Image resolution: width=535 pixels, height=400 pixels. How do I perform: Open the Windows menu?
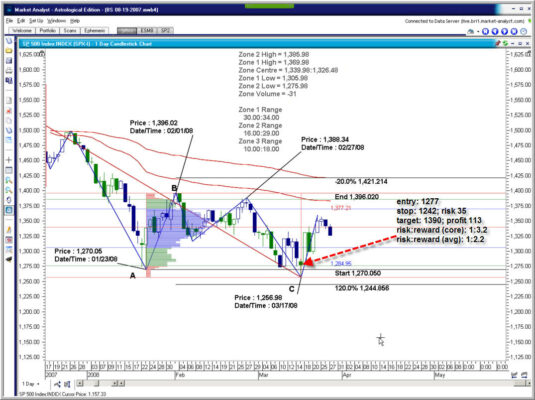tap(56, 21)
